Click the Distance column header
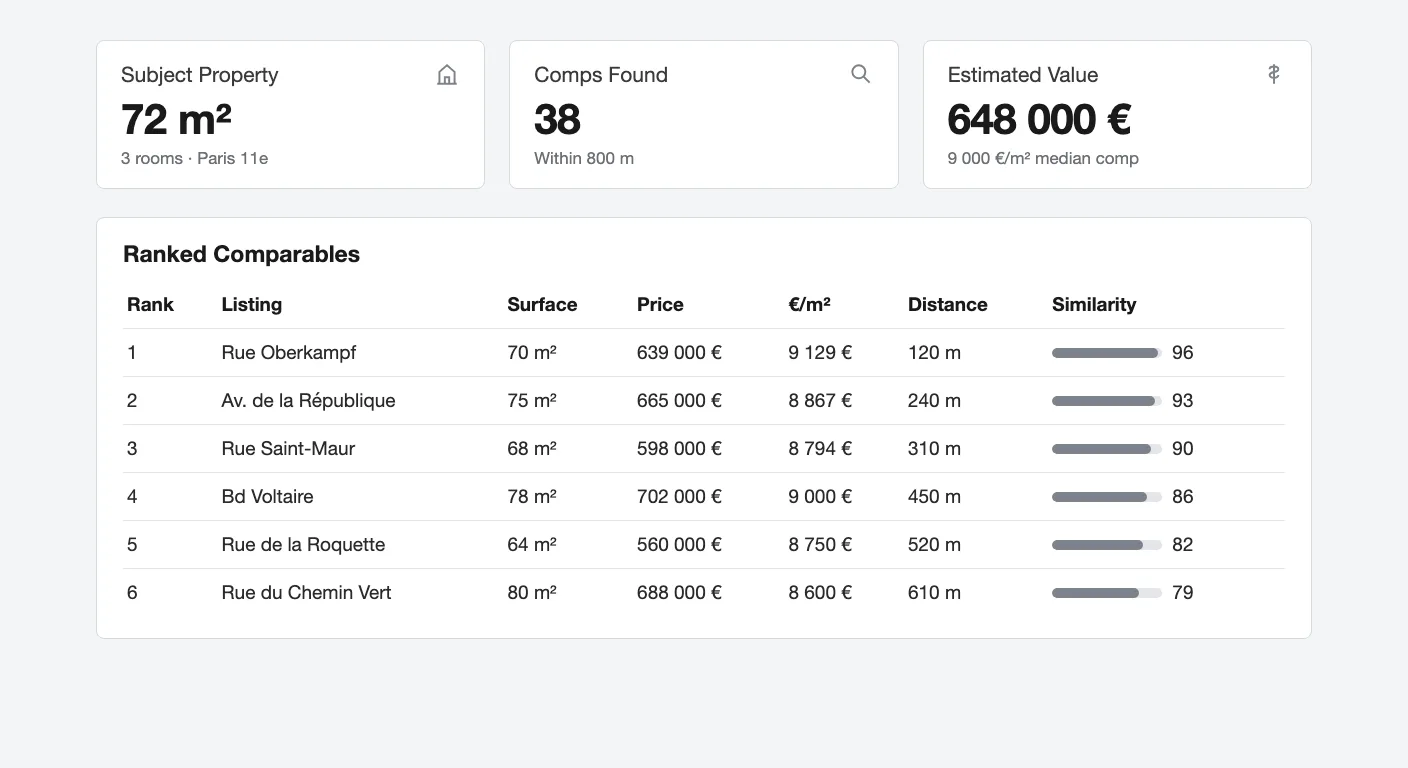1408x768 pixels. coord(947,305)
